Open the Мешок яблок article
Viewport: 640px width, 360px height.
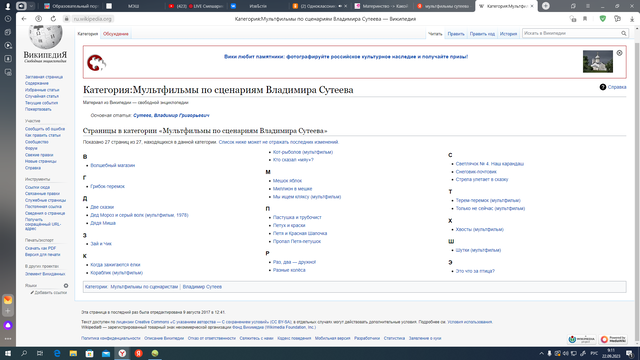pyautogui.click(x=287, y=180)
